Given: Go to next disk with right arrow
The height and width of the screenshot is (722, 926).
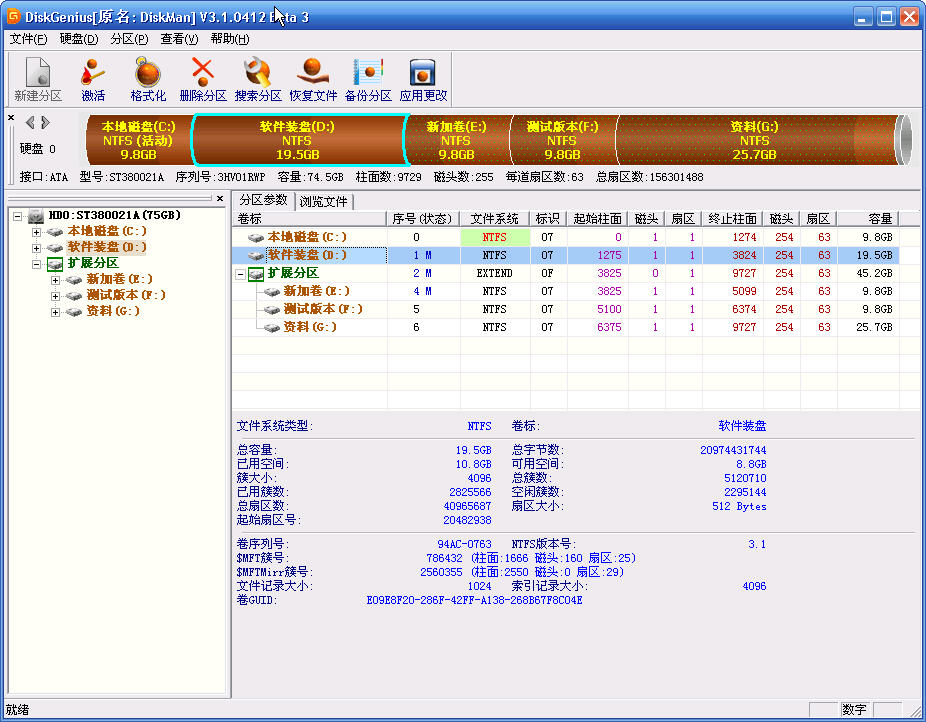Looking at the screenshot, I should click(44, 123).
